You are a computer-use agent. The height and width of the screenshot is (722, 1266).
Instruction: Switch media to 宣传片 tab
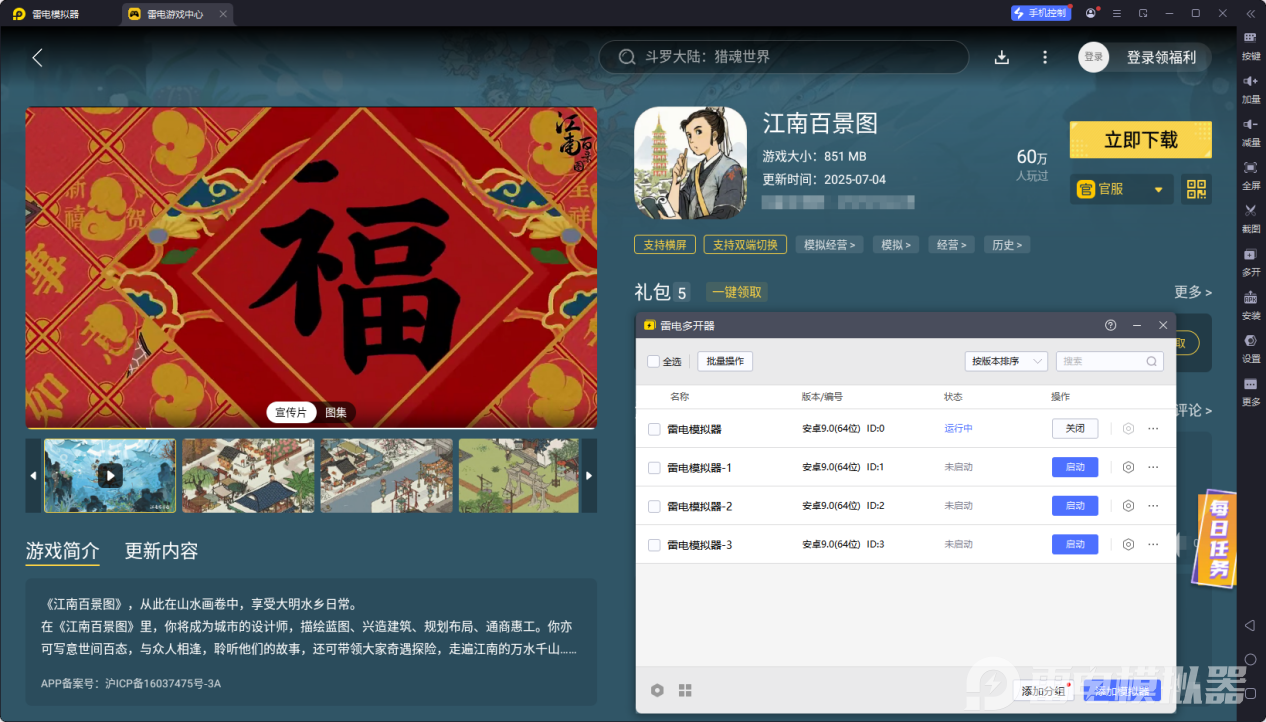[291, 412]
